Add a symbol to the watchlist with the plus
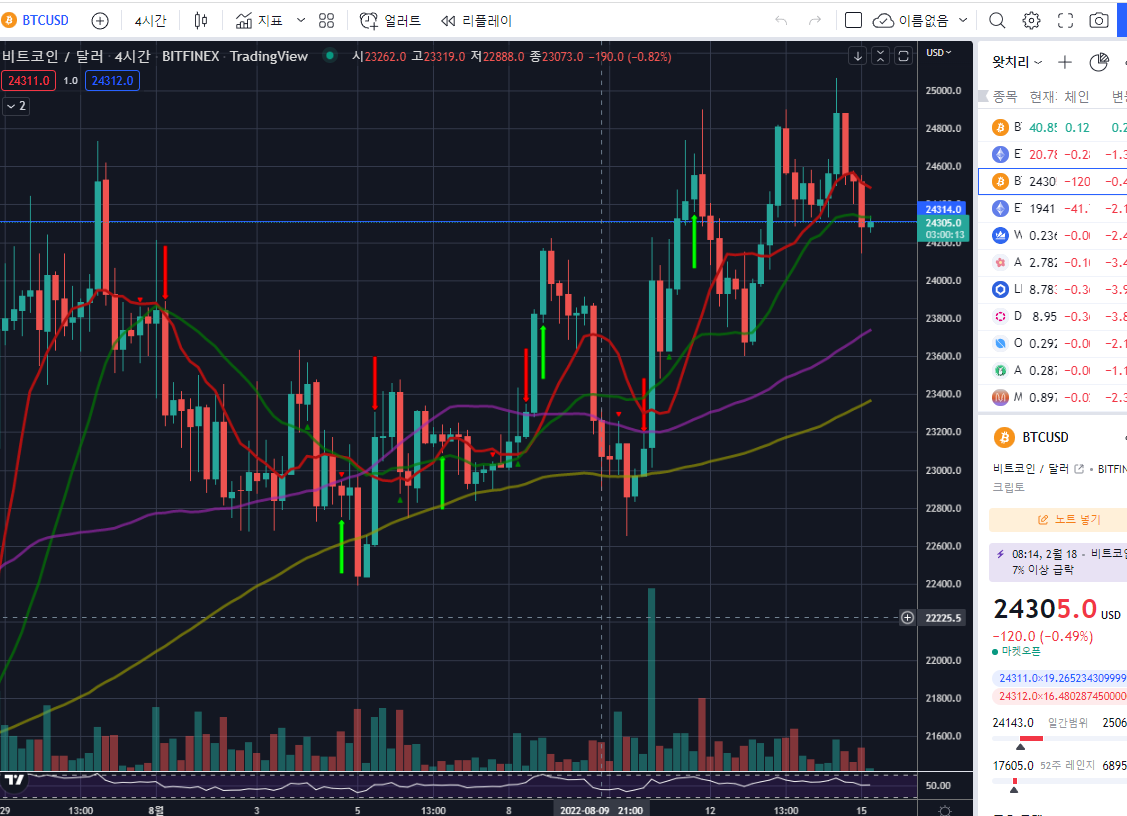 [x=1065, y=63]
